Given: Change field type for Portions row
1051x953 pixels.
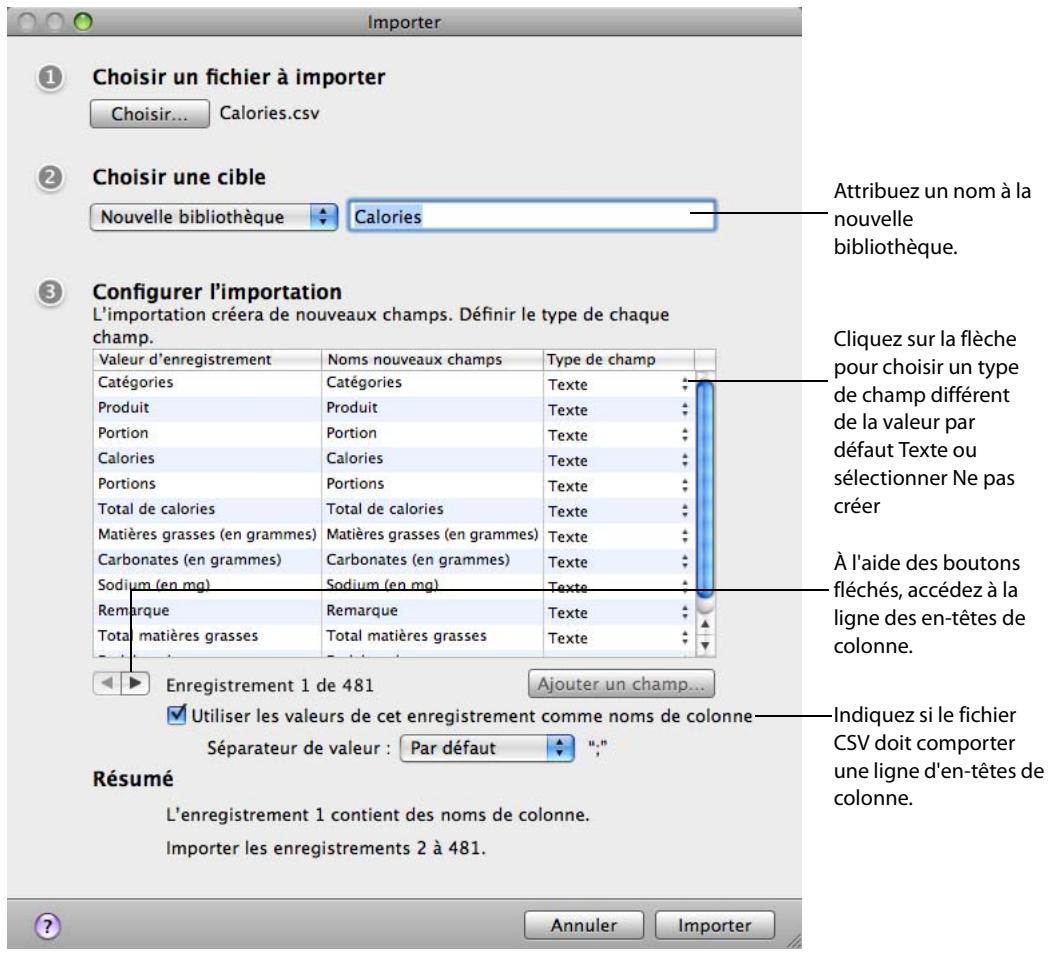Looking at the screenshot, I should coord(684,486).
